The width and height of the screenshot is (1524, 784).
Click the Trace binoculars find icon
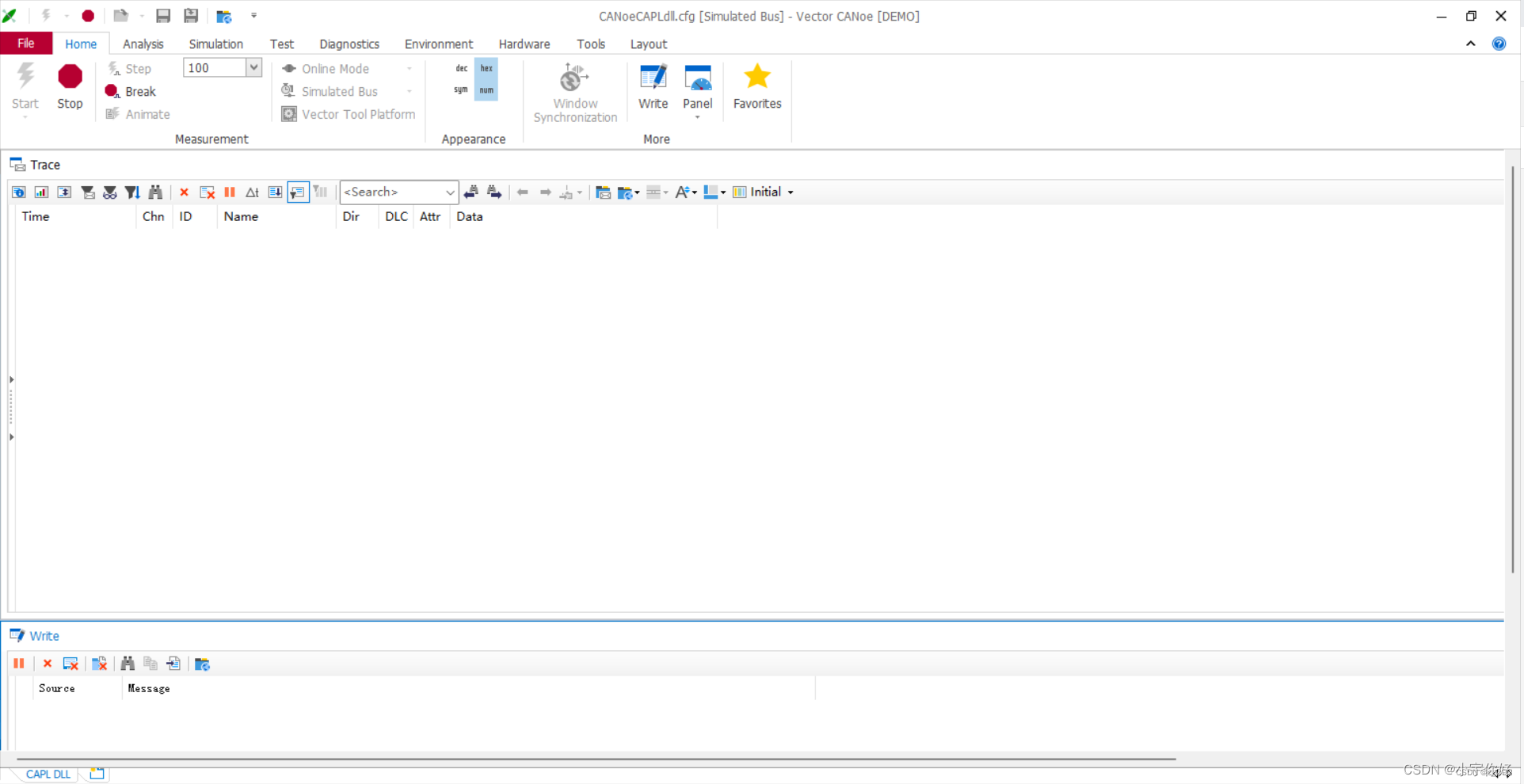155,192
